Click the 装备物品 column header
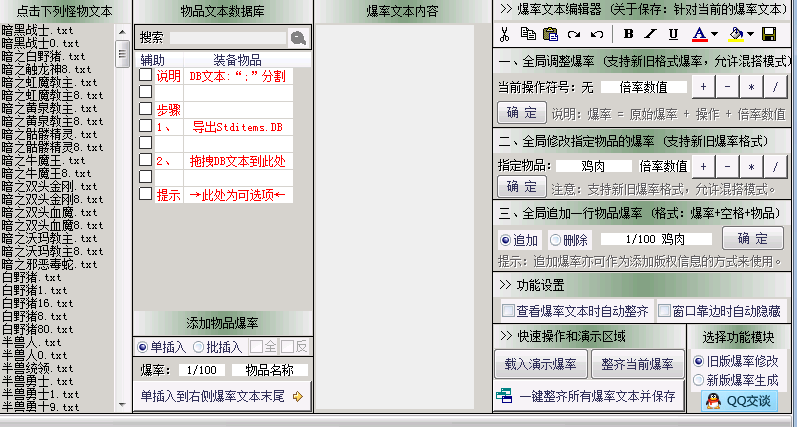Image resolution: width=797 pixels, height=427 pixels. [237, 60]
